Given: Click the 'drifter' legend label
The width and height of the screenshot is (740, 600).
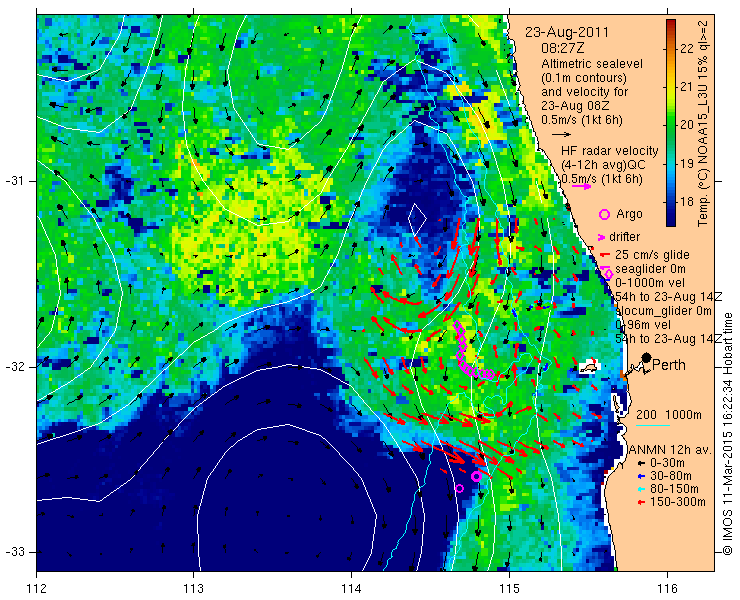Looking at the screenshot, I should (624, 237).
